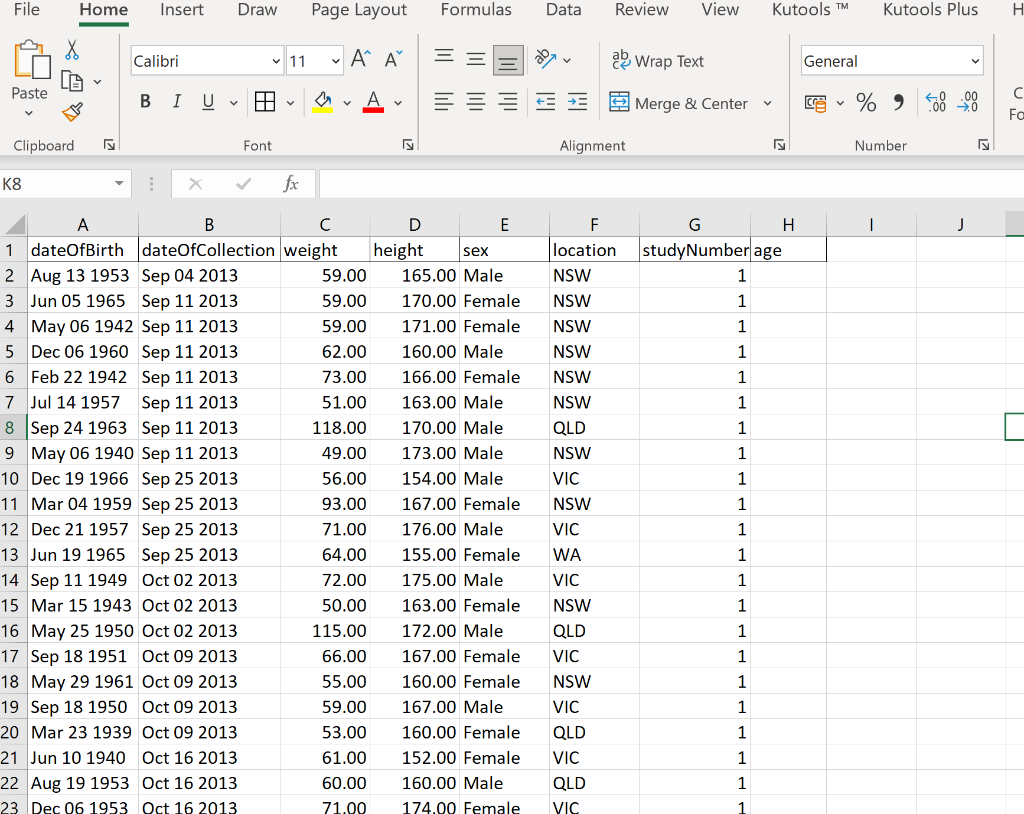Switch to the Page Layout tab
The image size is (1024, 814).
tap(359, 10)
